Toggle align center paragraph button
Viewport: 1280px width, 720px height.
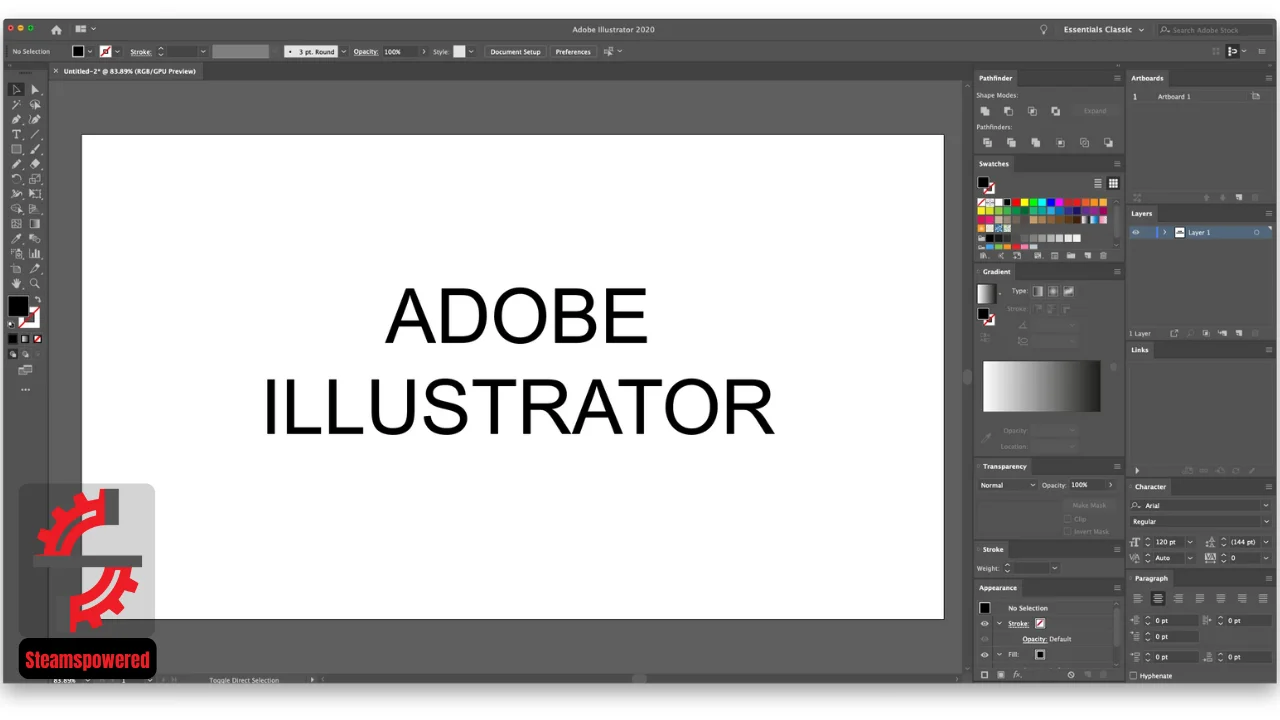tap(1158, 598)
